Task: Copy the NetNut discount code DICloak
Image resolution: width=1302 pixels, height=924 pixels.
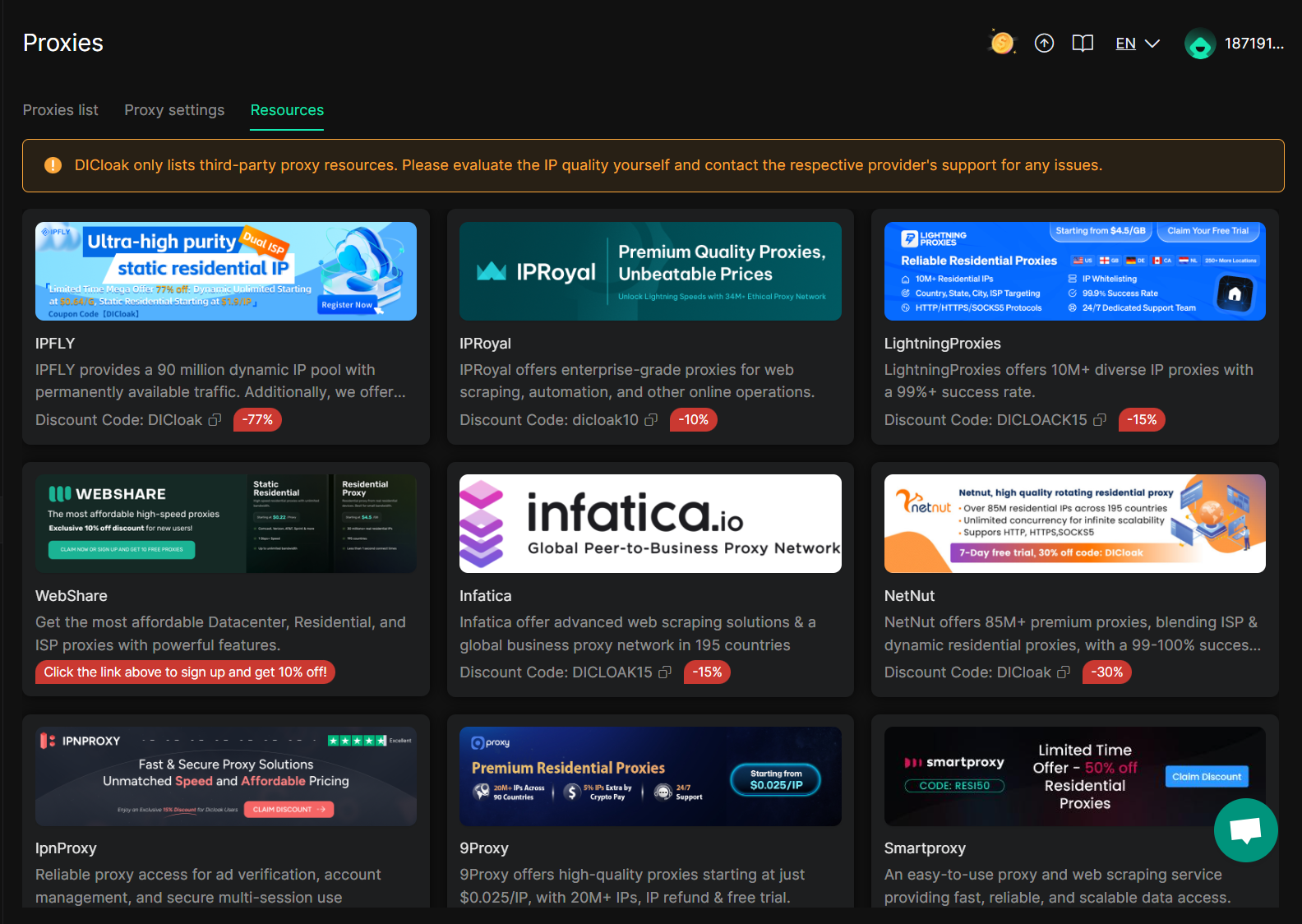Action: pos(1064,672)
